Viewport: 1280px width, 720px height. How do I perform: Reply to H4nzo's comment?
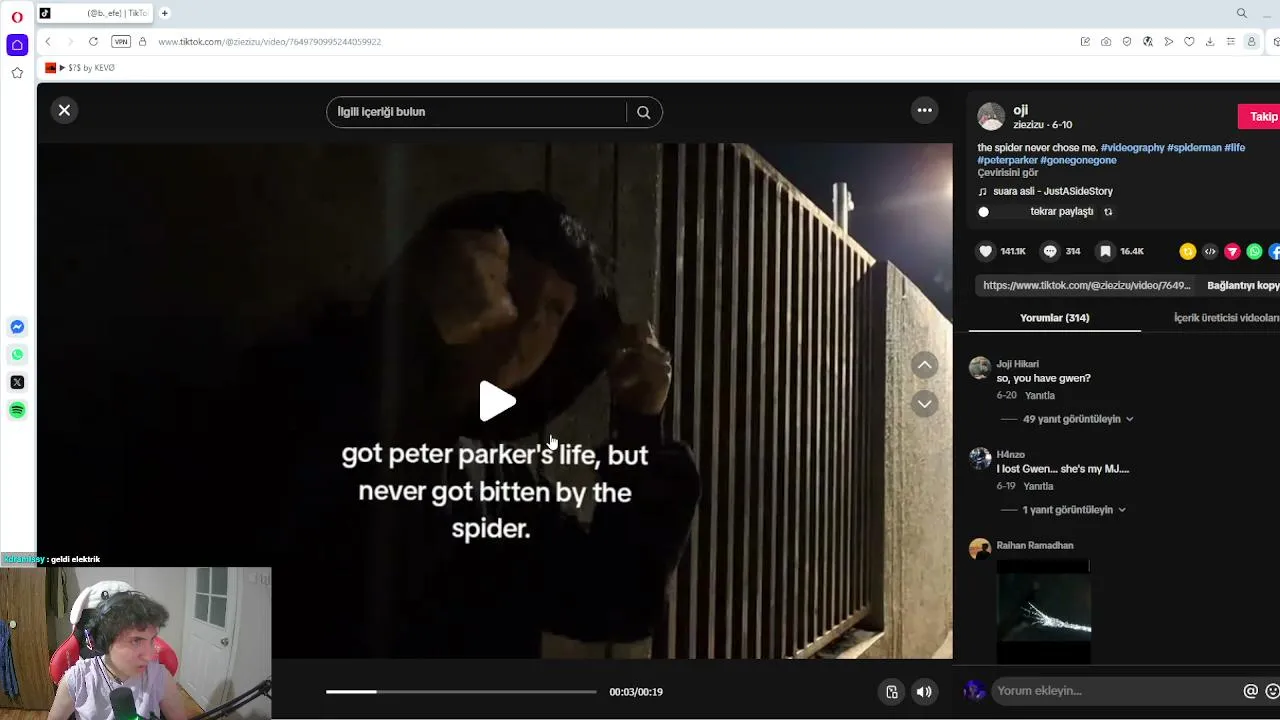1039,486
